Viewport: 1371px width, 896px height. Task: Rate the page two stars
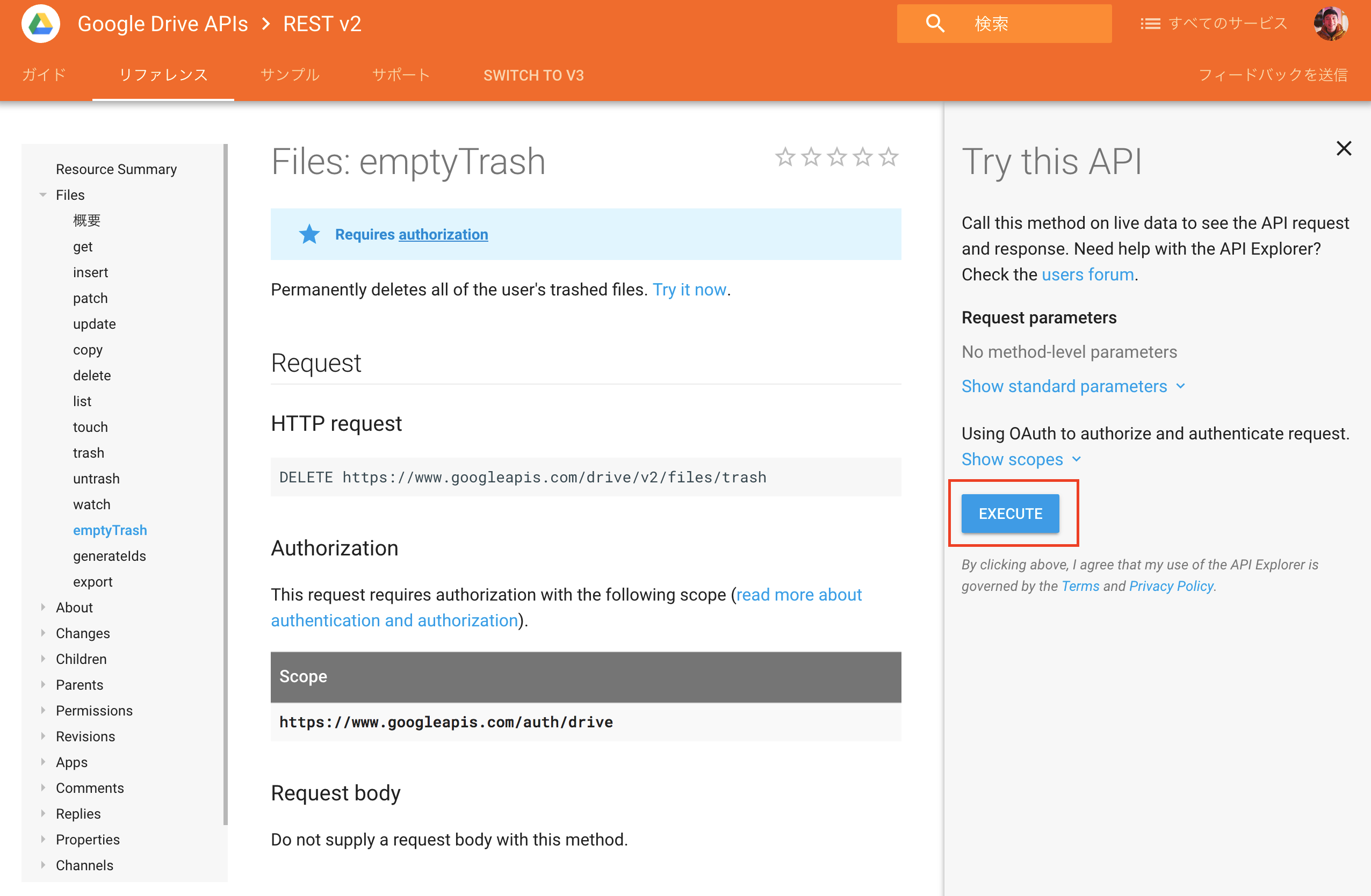click(811, 157)
